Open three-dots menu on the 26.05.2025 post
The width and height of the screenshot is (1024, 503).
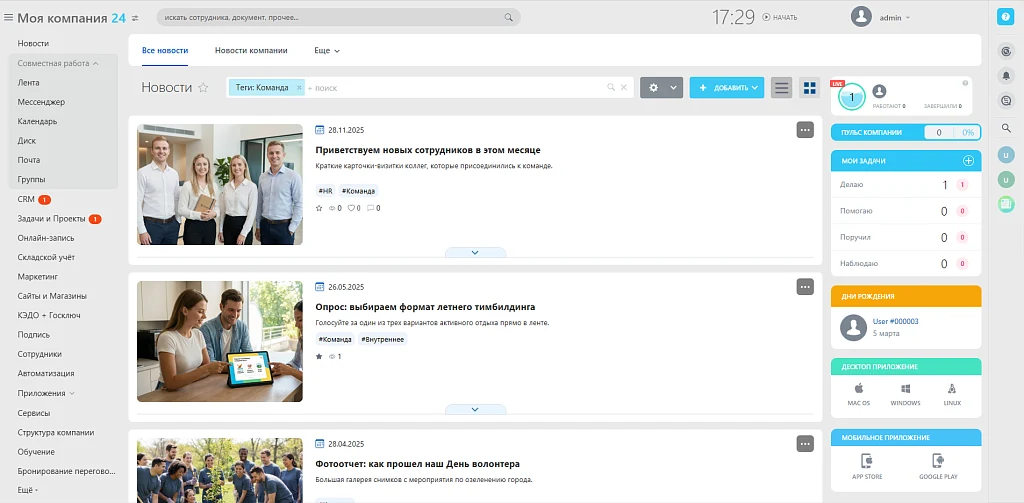coord(805,287)
